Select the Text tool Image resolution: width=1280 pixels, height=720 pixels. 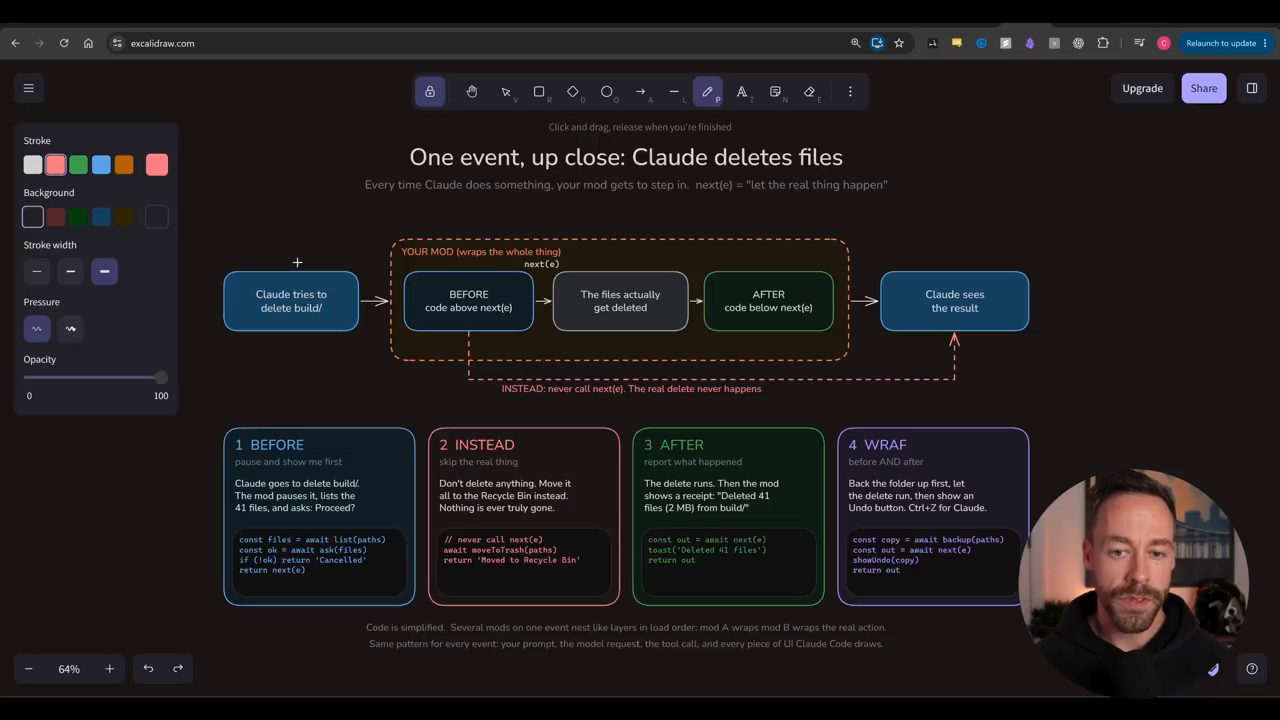tap(742, 92)
